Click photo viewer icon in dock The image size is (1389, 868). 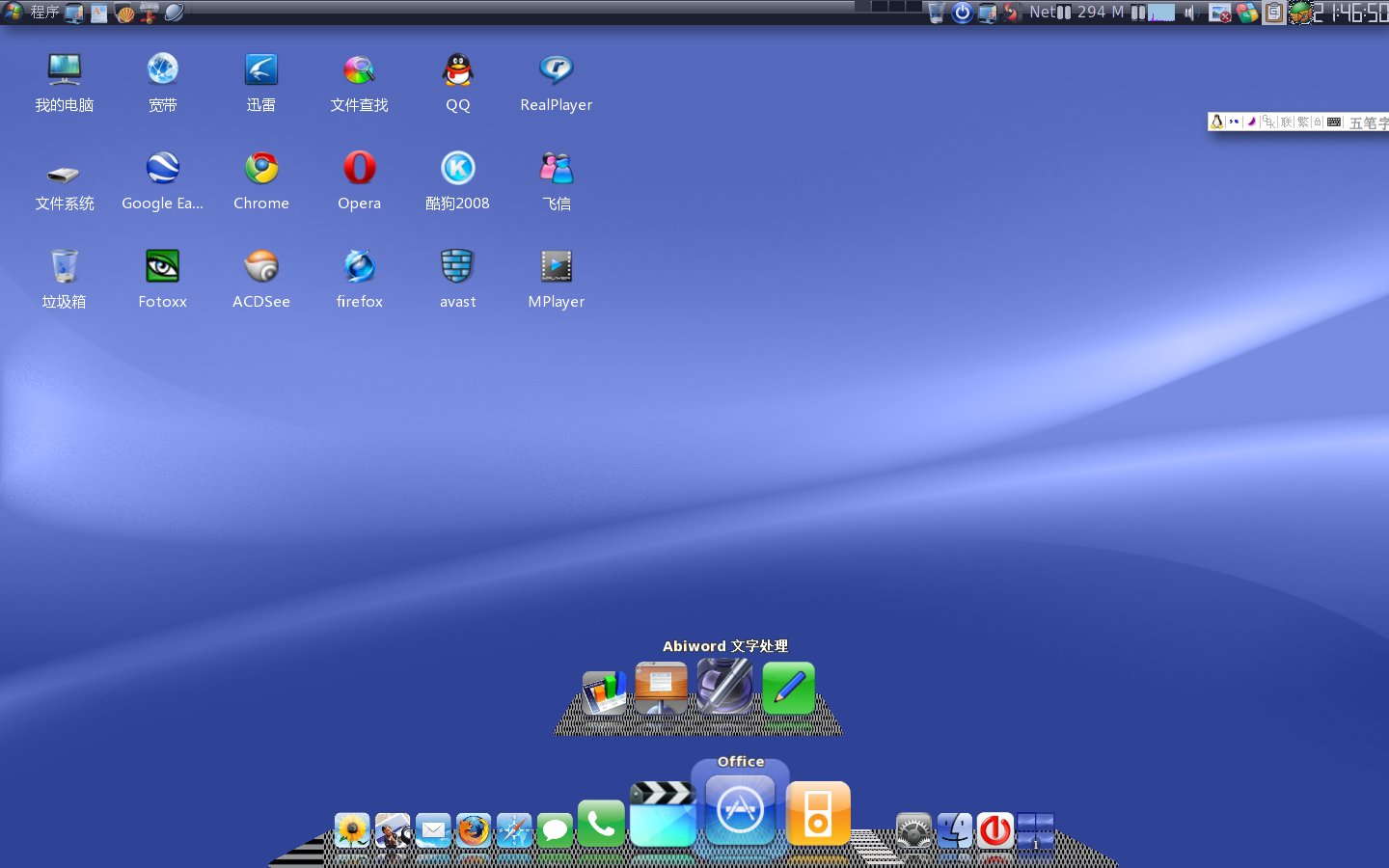click(x=393, y=831)
